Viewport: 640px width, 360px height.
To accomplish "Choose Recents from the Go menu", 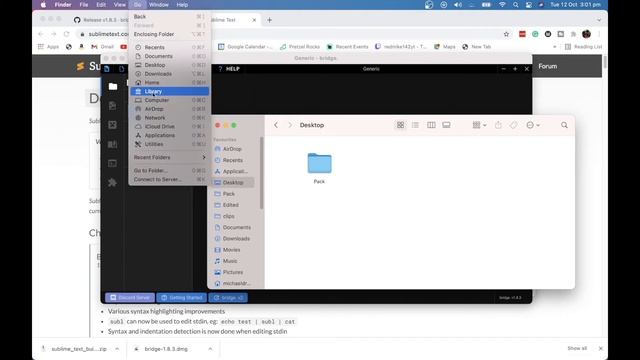I will [169, 47].
